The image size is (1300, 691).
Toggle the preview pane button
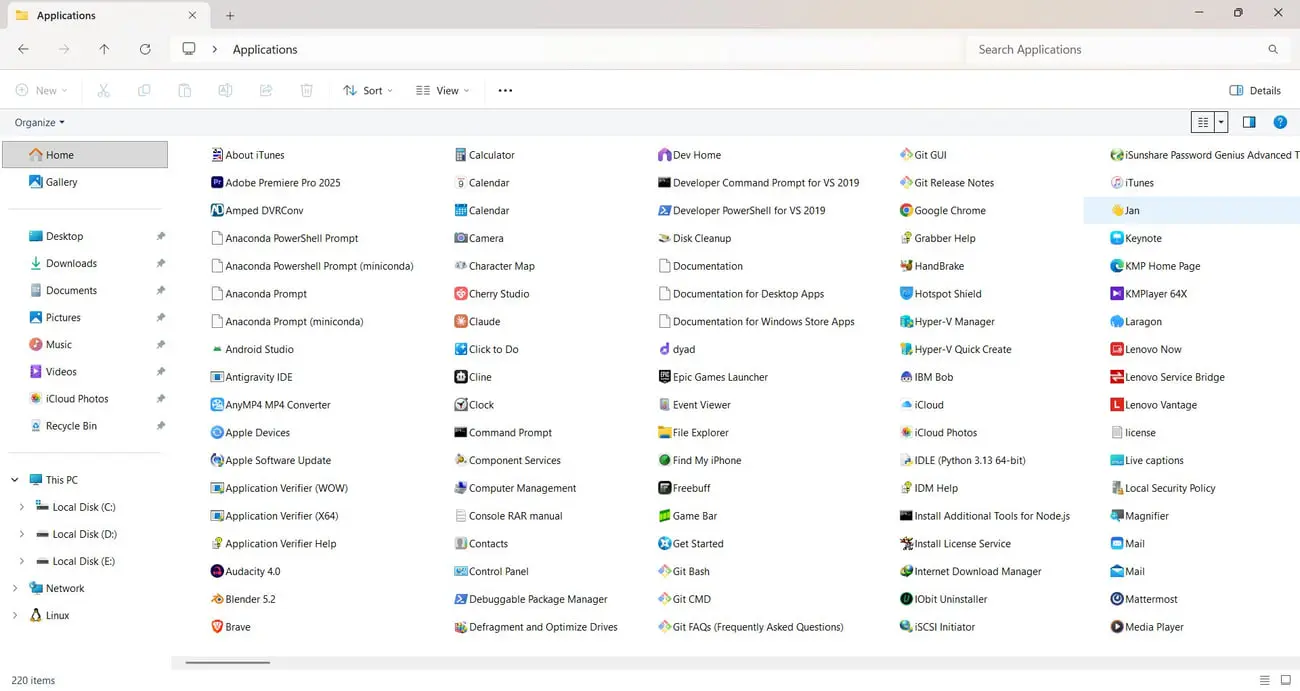[x=1249, y=122]
